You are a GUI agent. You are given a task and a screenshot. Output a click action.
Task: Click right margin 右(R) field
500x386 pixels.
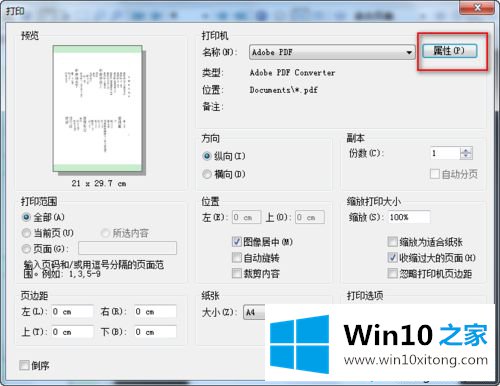tap(155, 312)
